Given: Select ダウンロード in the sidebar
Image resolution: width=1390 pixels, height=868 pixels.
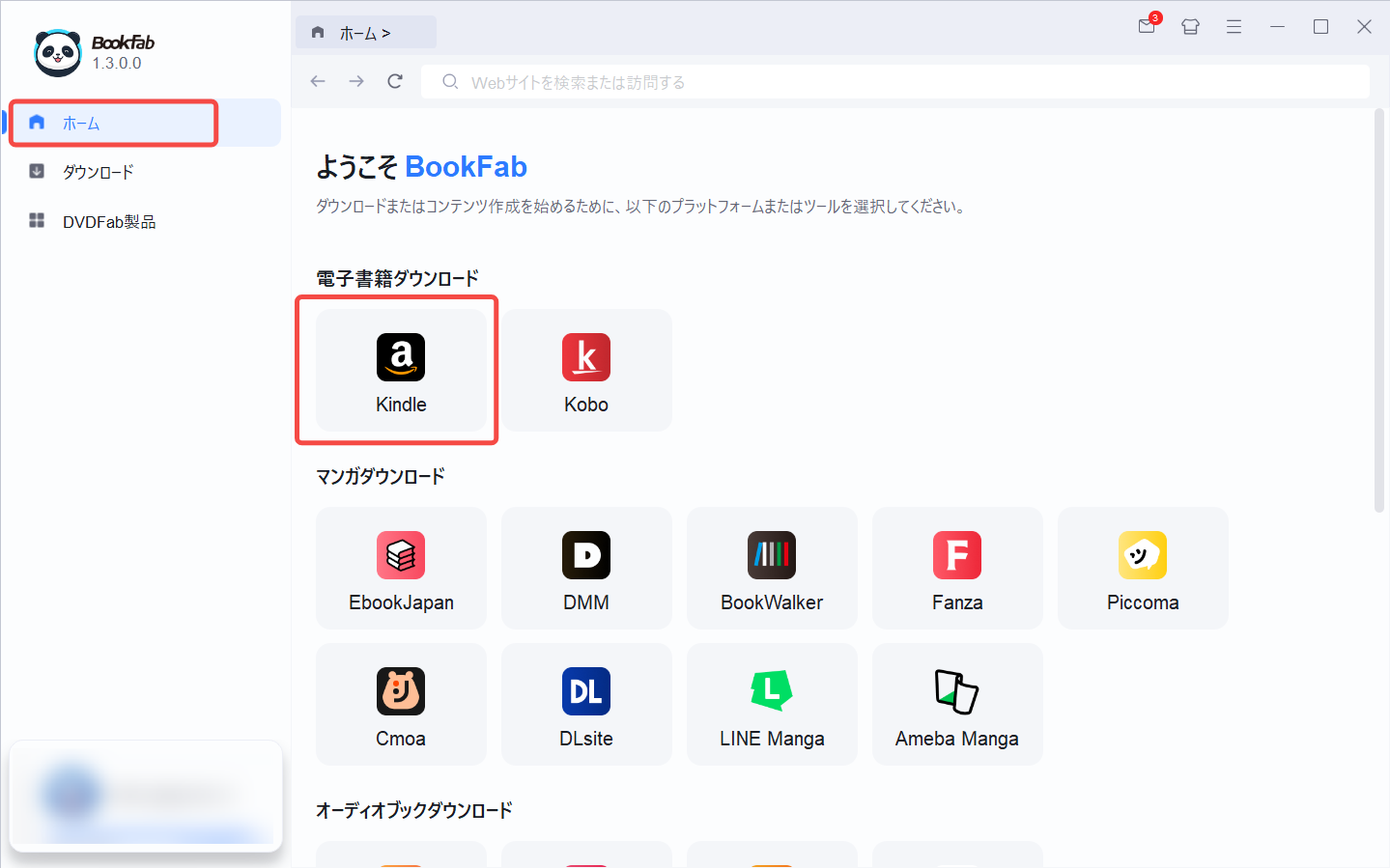Looking at the screenshot, I should [x=143, y=172].
